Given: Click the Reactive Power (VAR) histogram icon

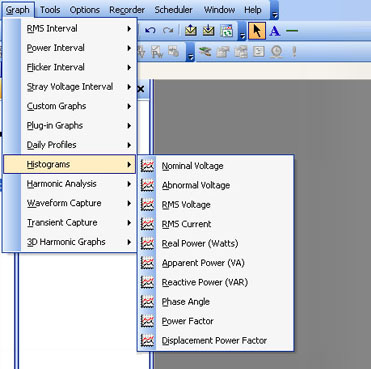Looking at the screenshot, I should click(147, 282).
